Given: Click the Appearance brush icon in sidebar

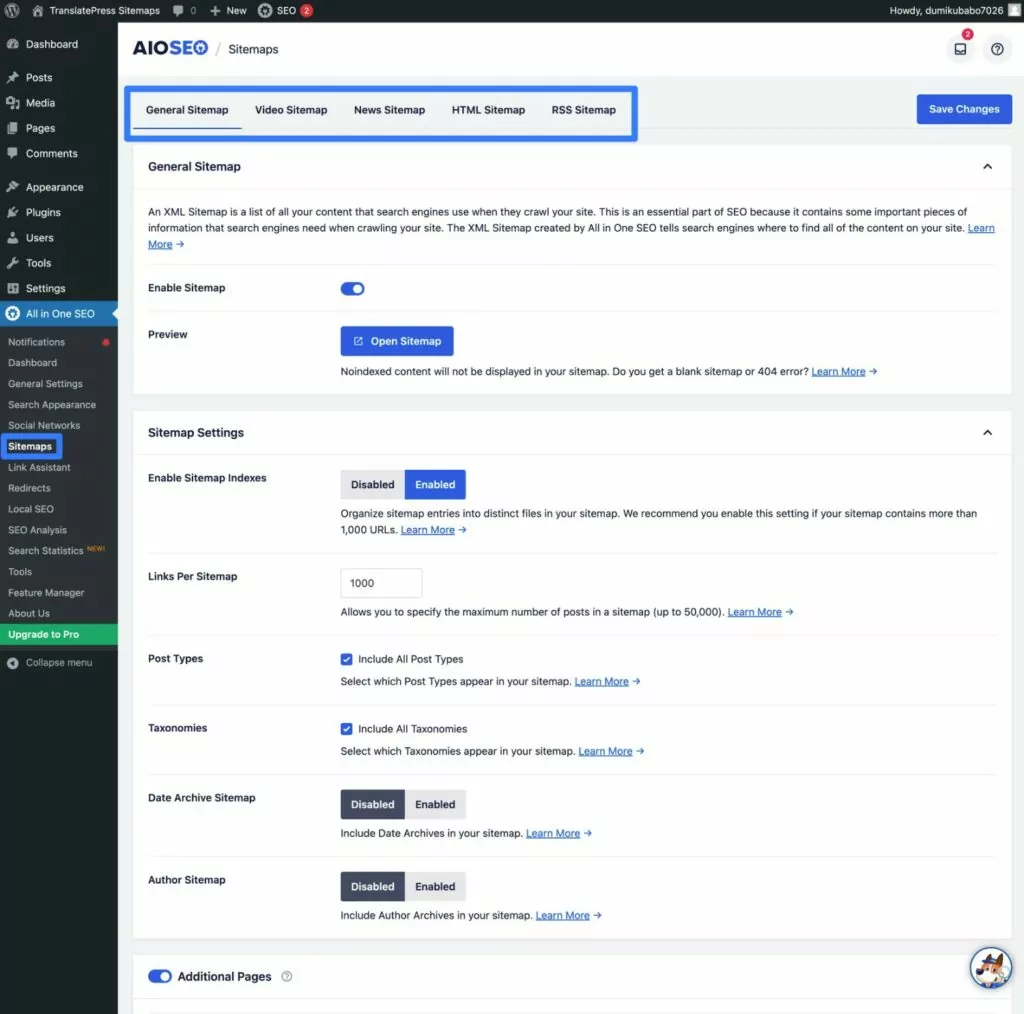Looking at the screenshot, I should coord(12,187).
